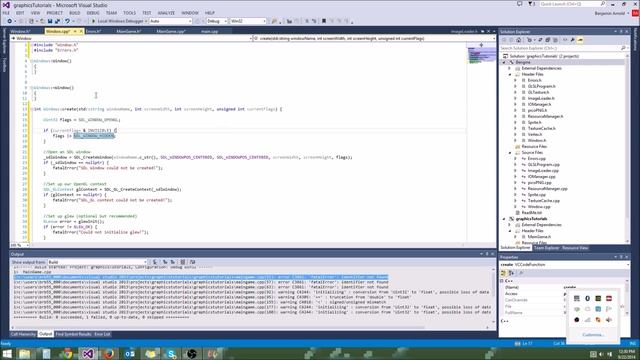640x360 pixels.
Task: Select Errors.cpp in Solution Explorer
Action: 536,158
